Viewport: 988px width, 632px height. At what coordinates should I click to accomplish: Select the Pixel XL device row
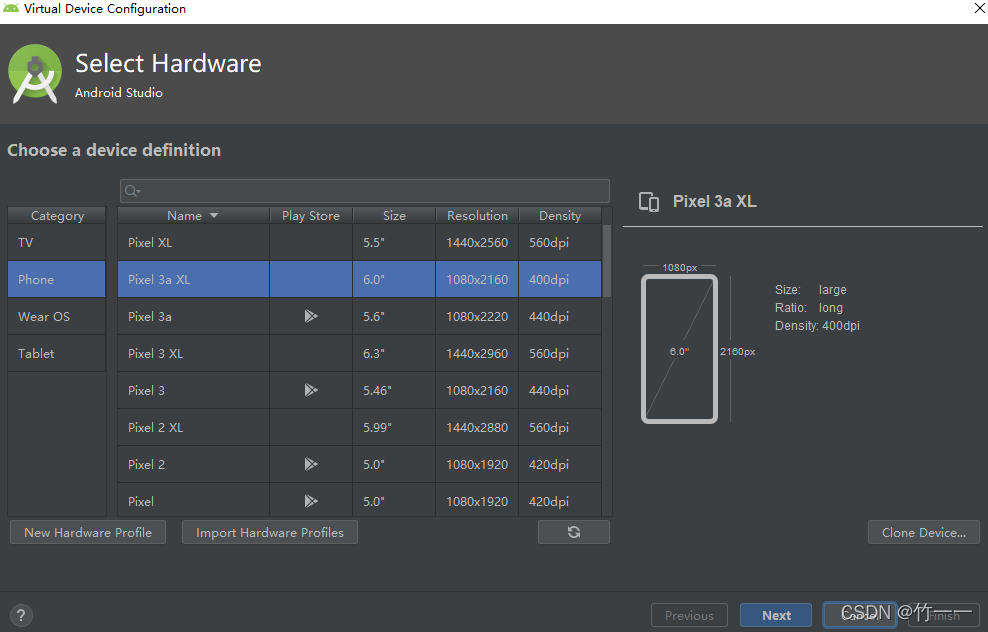[359, 243]
